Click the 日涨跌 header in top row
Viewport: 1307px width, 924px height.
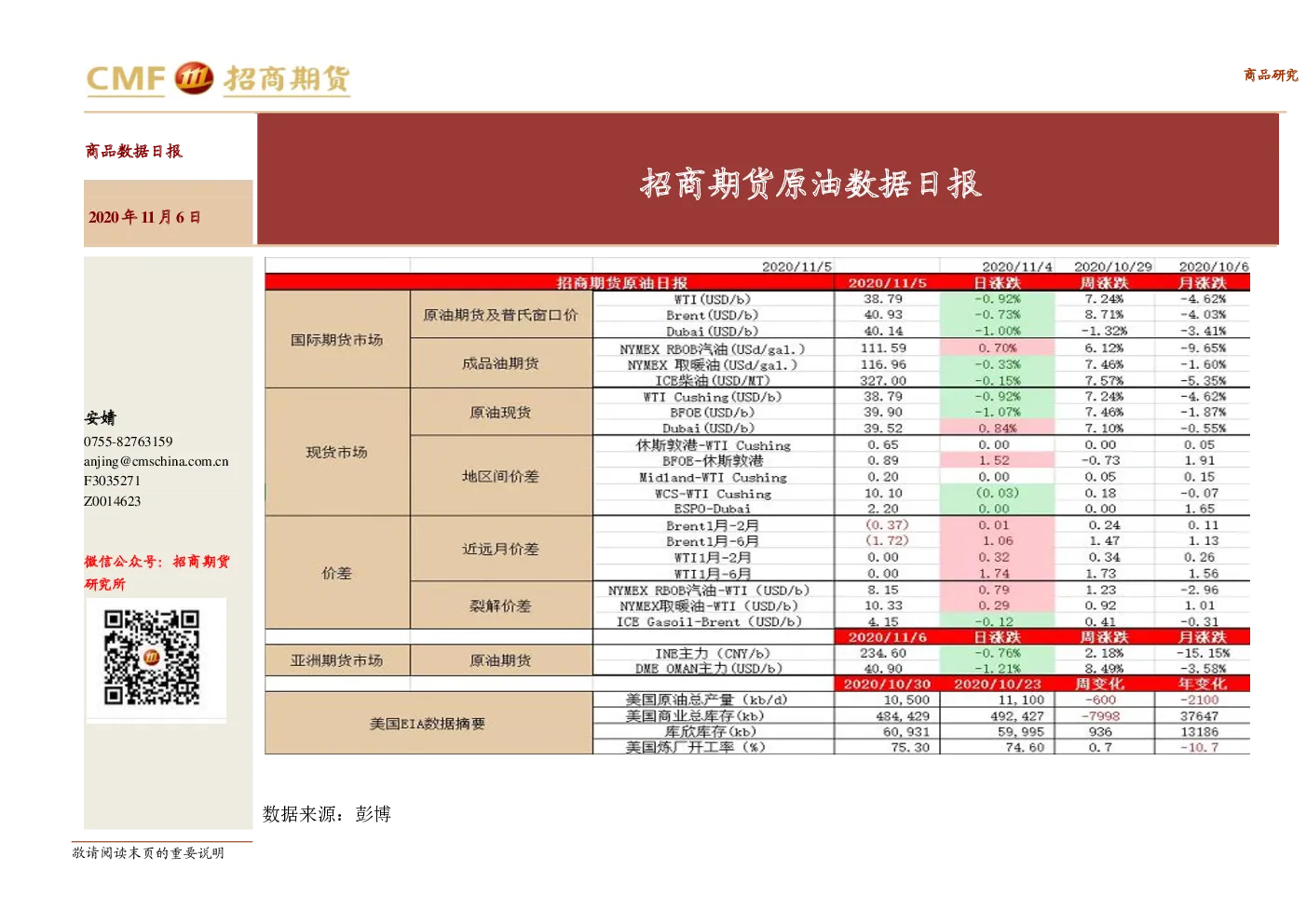click(x=998, y=282)
